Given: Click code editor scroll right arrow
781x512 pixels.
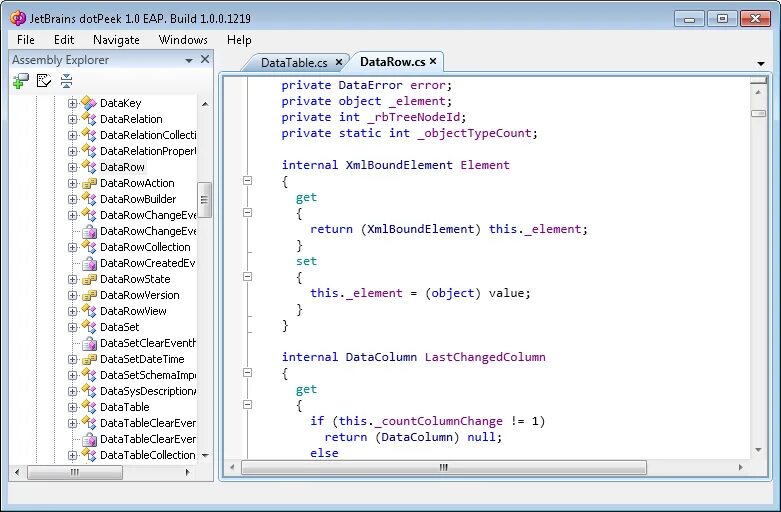Looking at the screenshot, I should (x=741, y=467).
